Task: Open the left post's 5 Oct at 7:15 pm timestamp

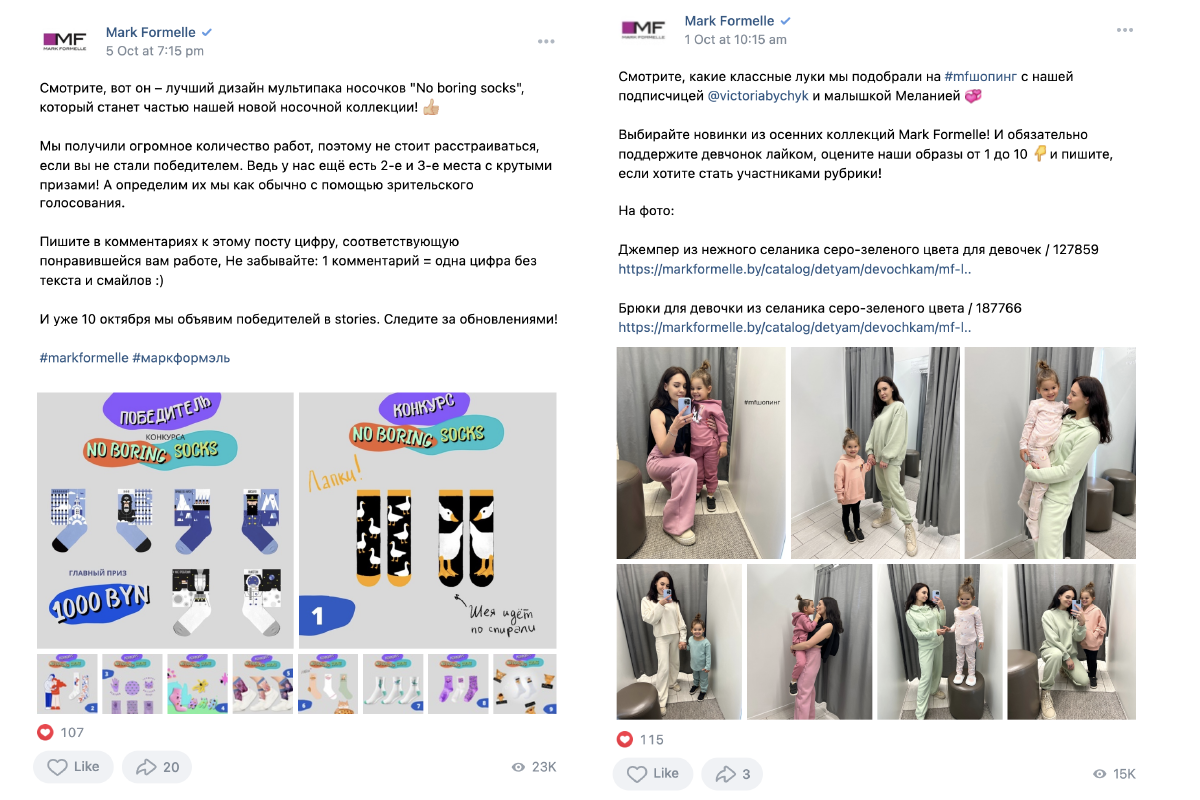Action: click(155, 51)
